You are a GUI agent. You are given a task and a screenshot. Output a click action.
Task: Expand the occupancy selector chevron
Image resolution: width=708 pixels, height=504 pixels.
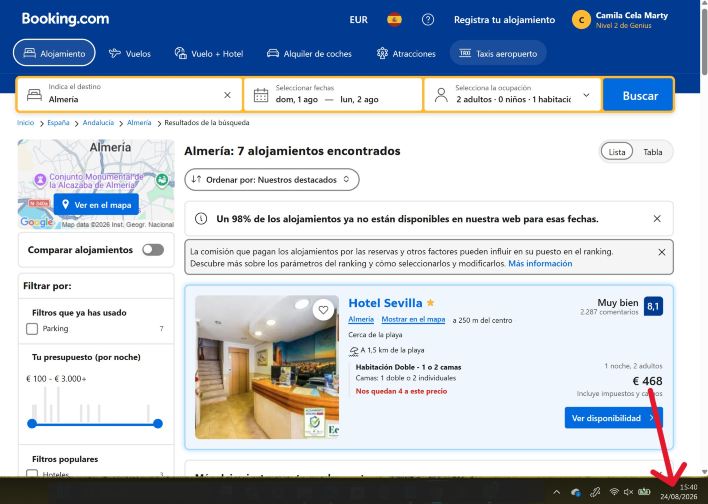point(586,95)
